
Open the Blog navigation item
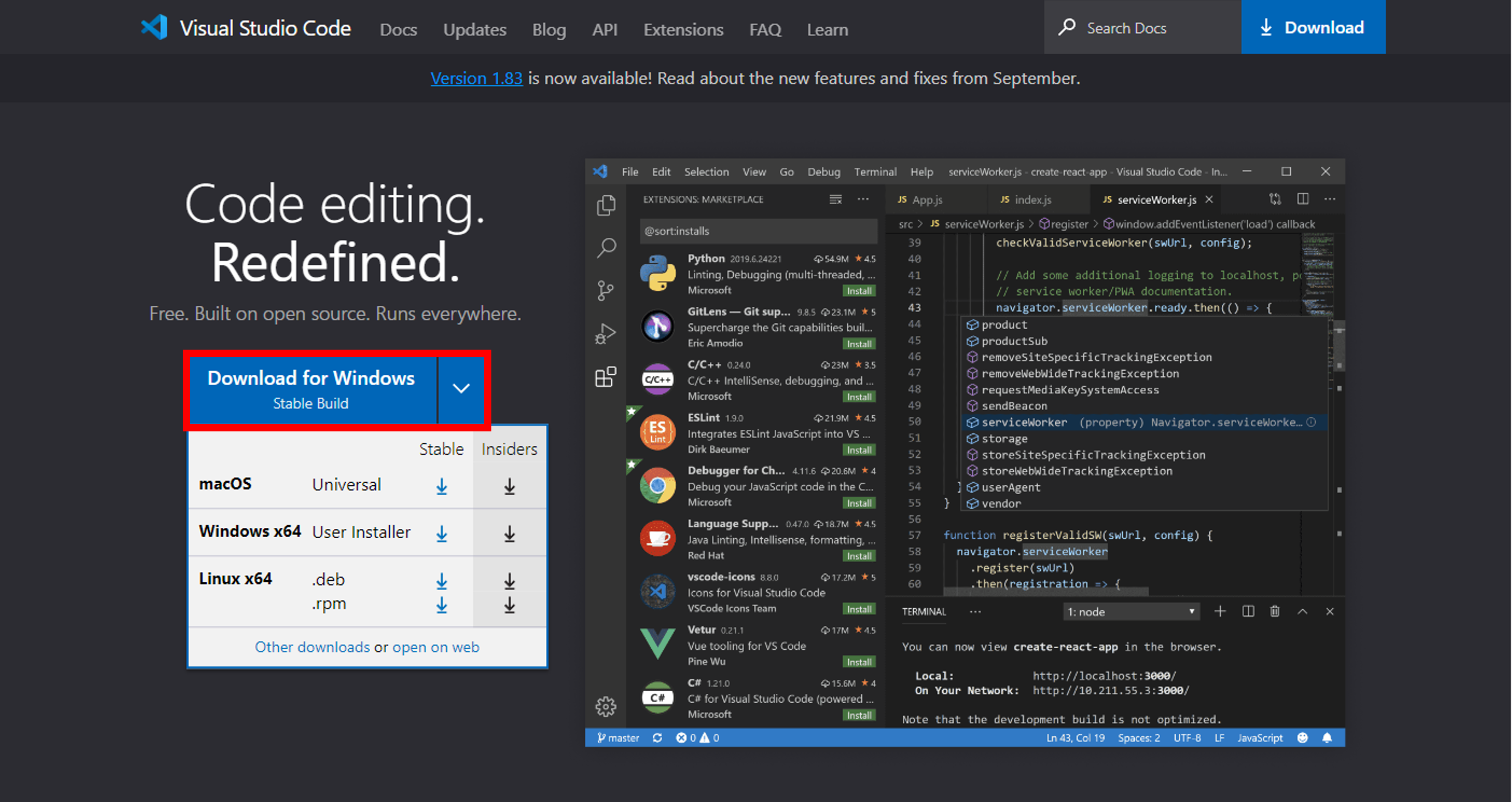click(549, 29)
